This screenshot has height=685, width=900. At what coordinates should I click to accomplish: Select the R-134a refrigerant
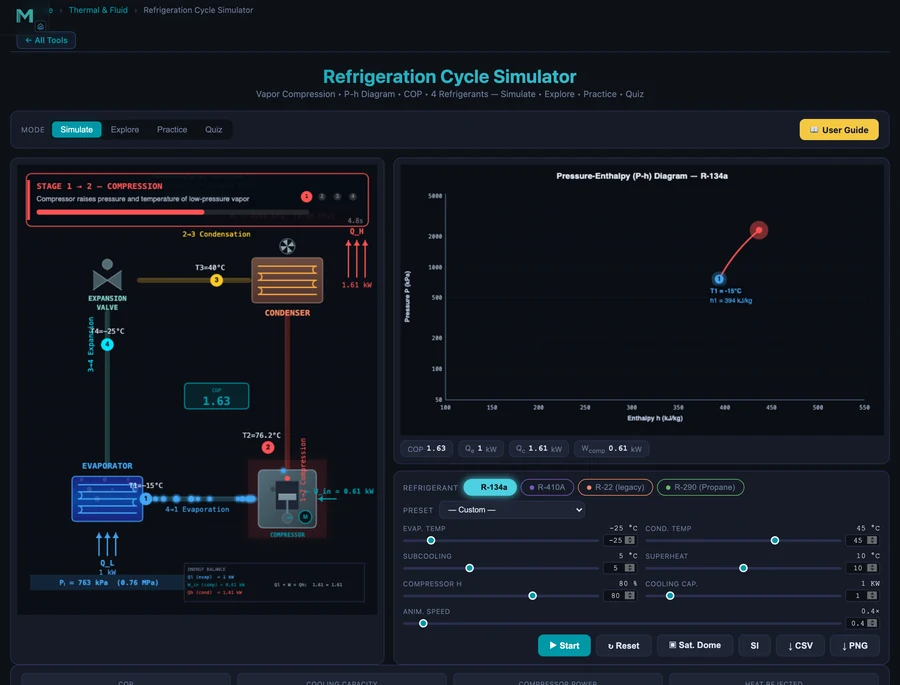pos(490,487)
